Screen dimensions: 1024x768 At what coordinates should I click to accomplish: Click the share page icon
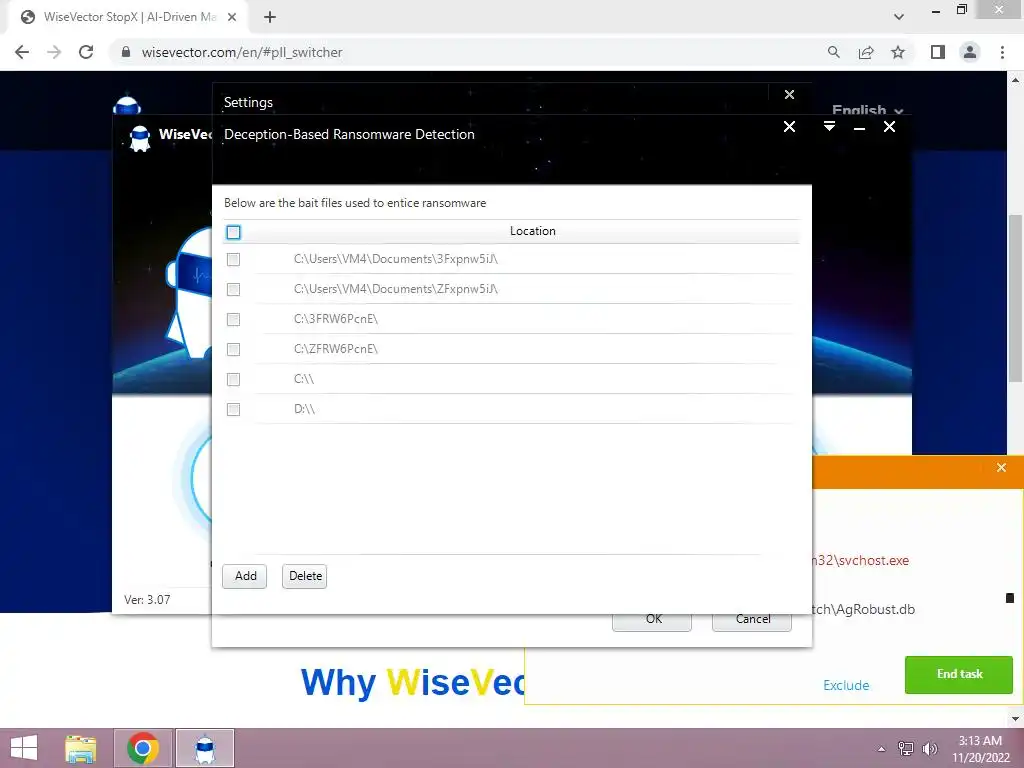(866, 52)
